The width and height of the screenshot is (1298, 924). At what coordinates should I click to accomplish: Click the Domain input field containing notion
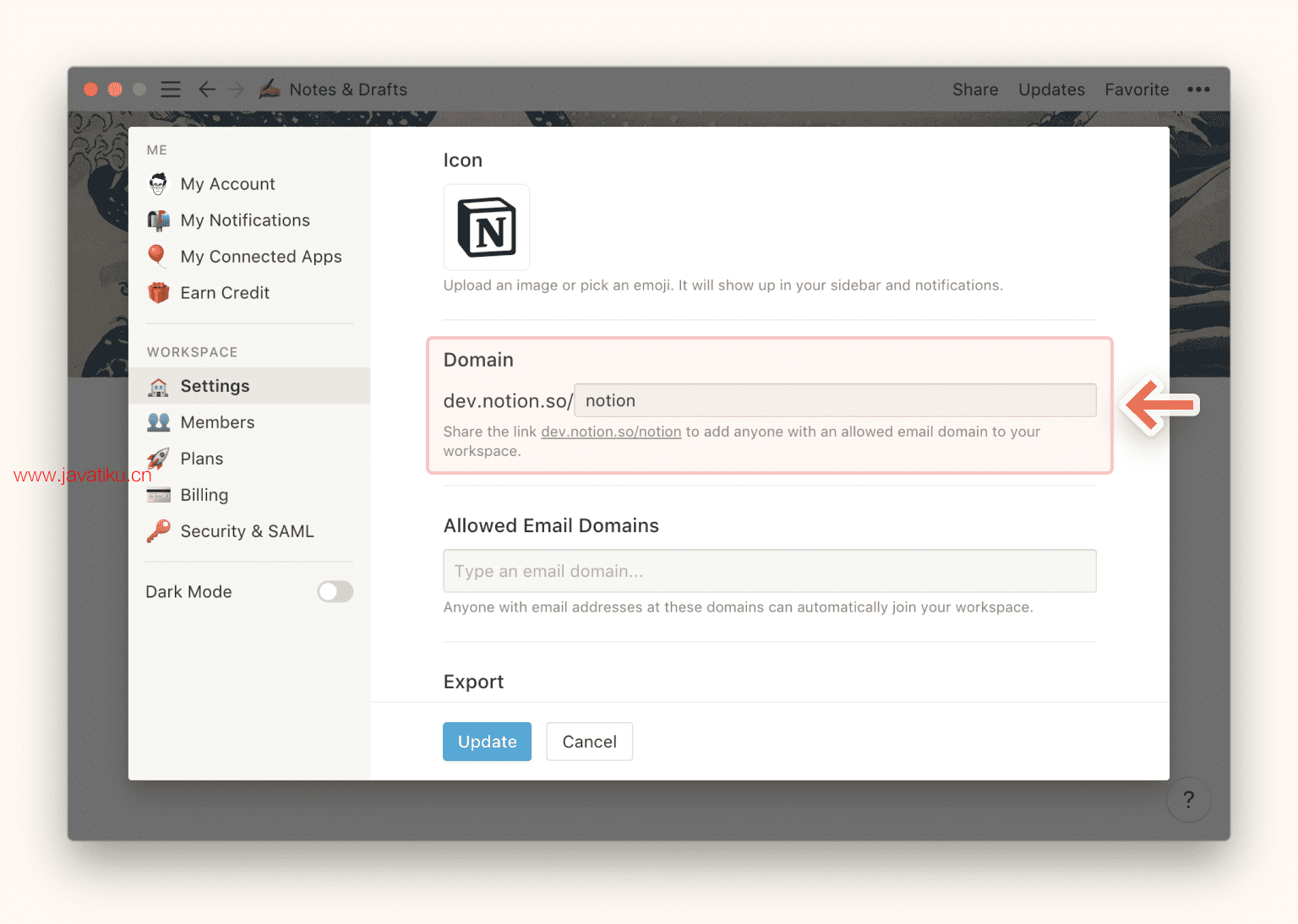(x=835, y=400)
